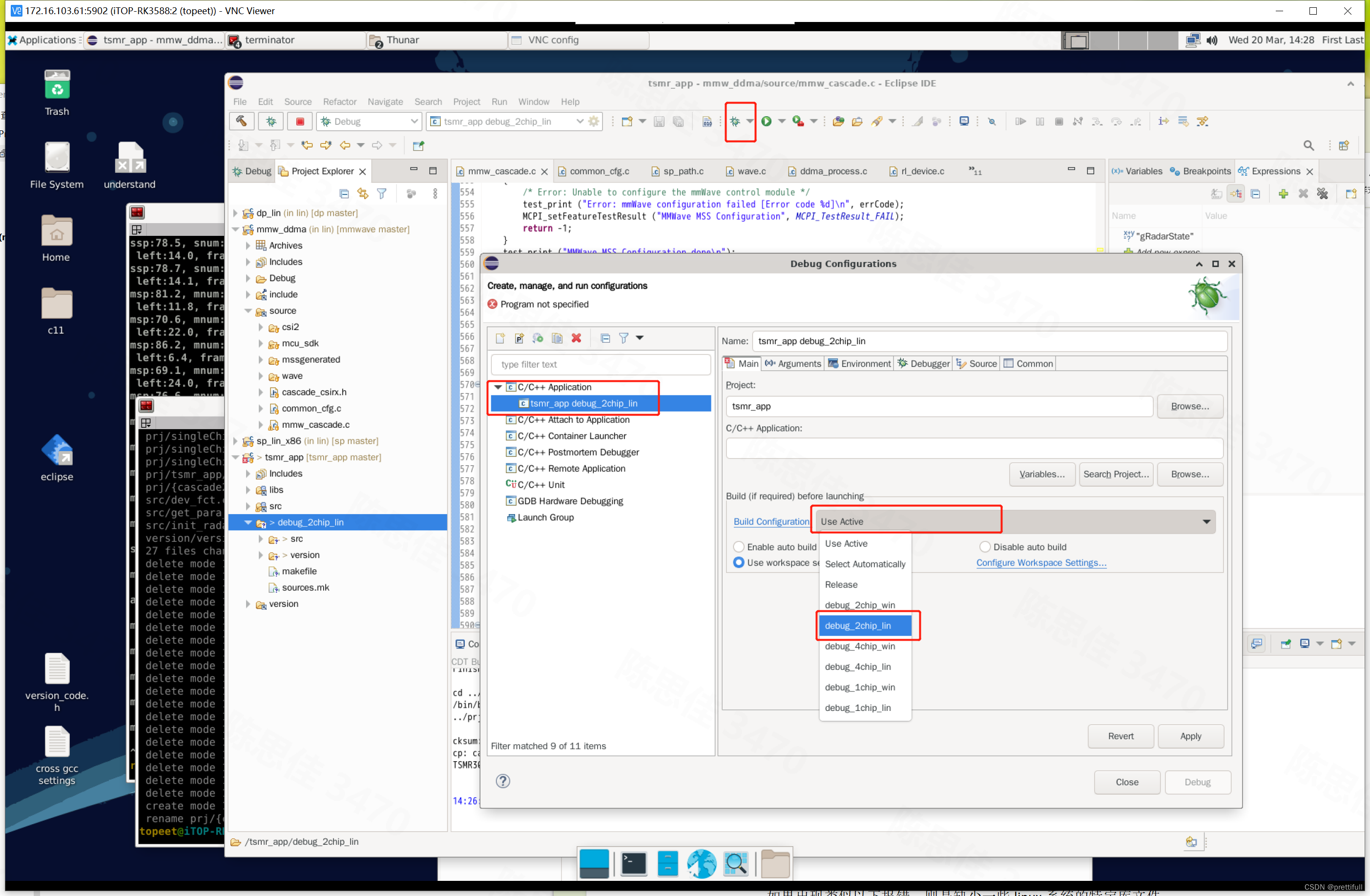Click the Revert button
This screenshot has width=1370, height=896.
(1120, 736)
